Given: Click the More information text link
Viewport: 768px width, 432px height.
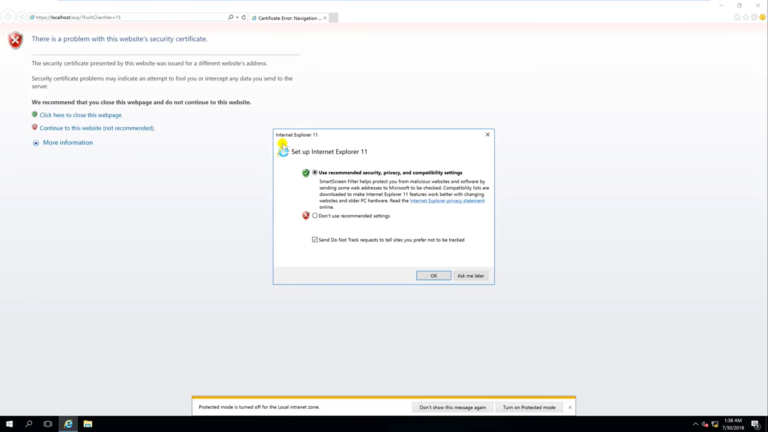Looking at the screenshot, I should tap(68, 143).
